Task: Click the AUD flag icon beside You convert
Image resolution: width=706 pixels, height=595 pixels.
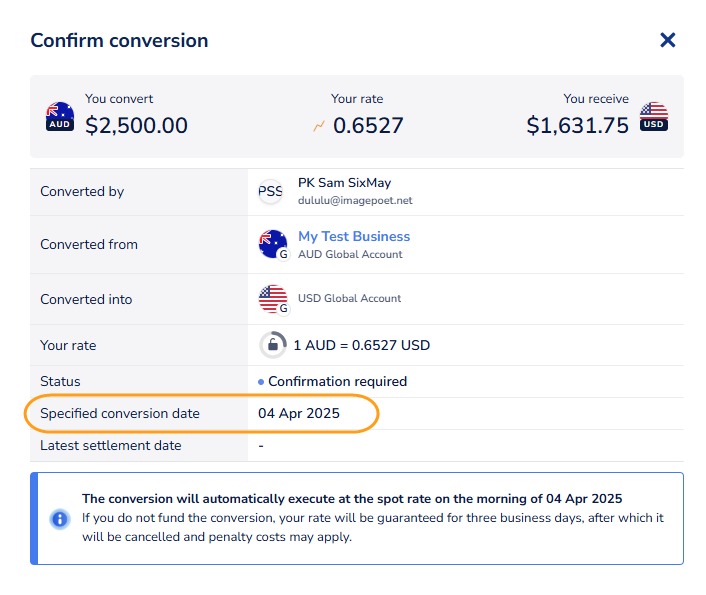Action: click(x=60, y=116)
